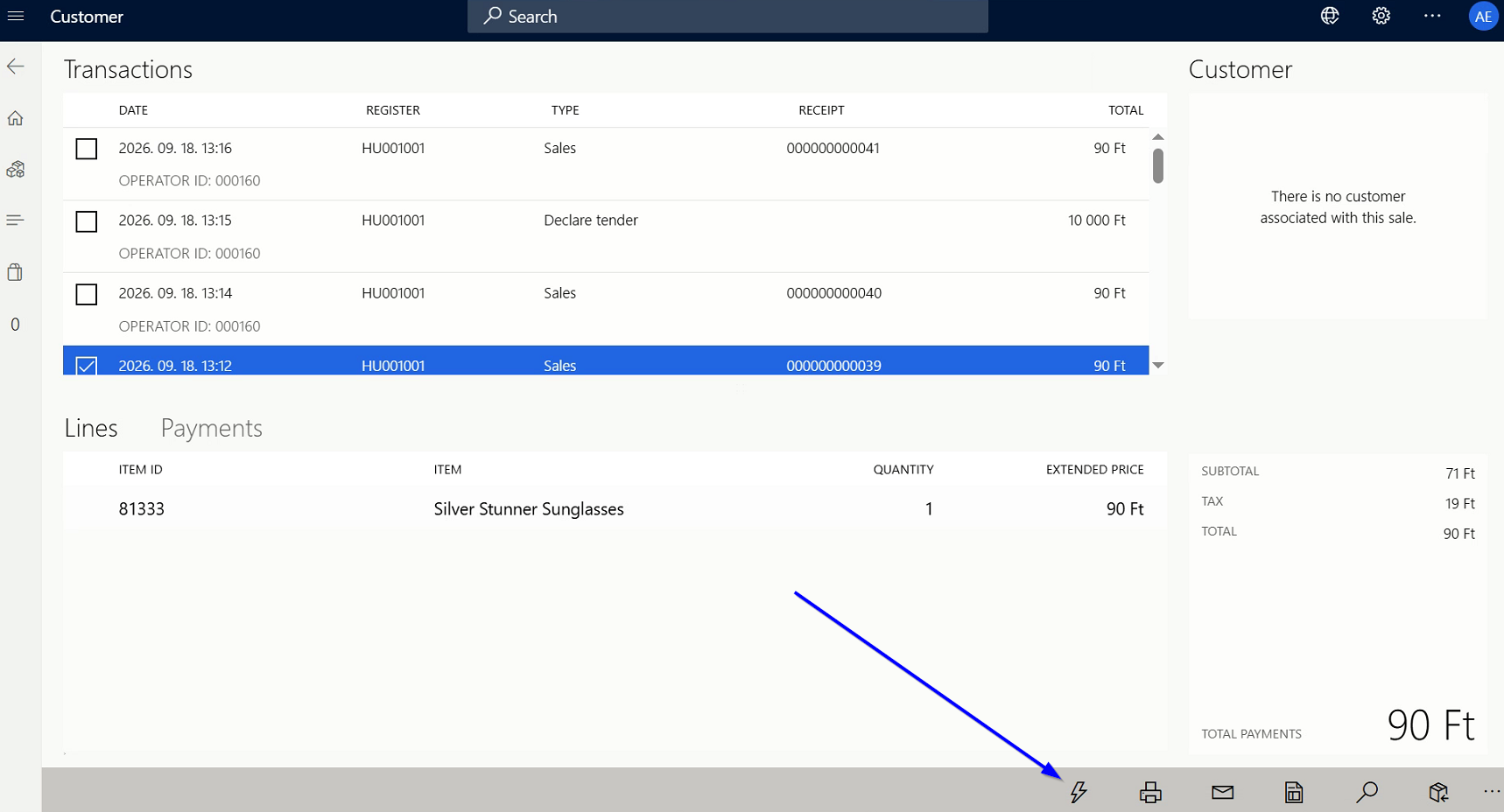Screen dimensions: 1504x812
Task: Switch to the Payments tab
Action: click(x=211, y=428)
